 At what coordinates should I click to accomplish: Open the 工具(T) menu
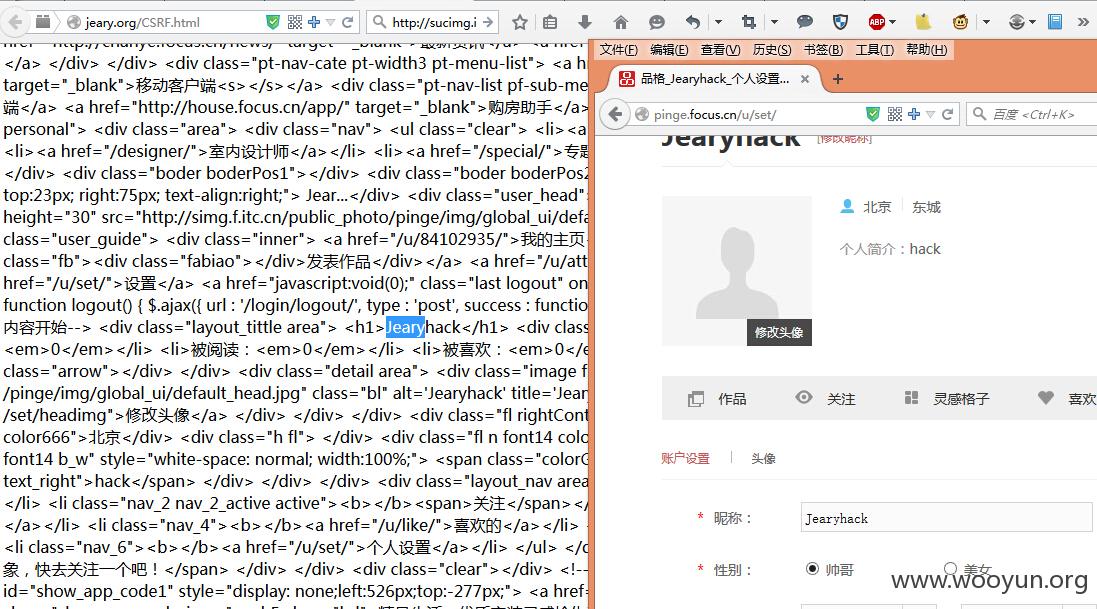(875, 50)
